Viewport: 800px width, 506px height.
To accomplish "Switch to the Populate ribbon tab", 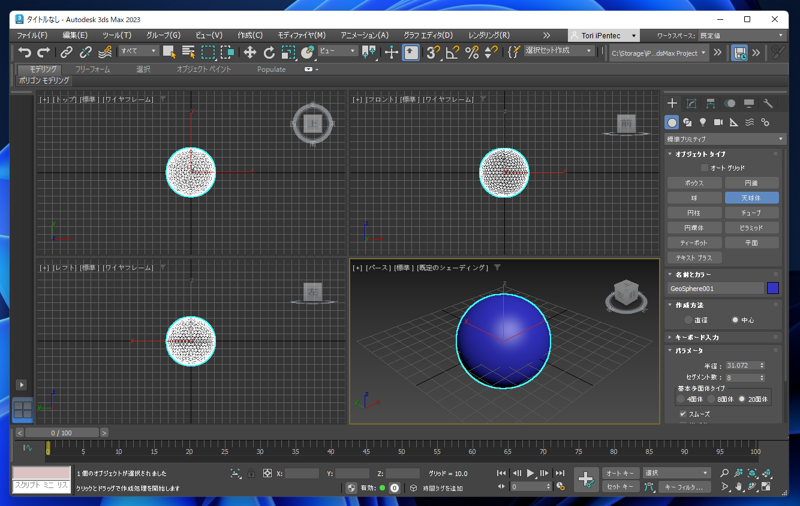I will [271, 69].
